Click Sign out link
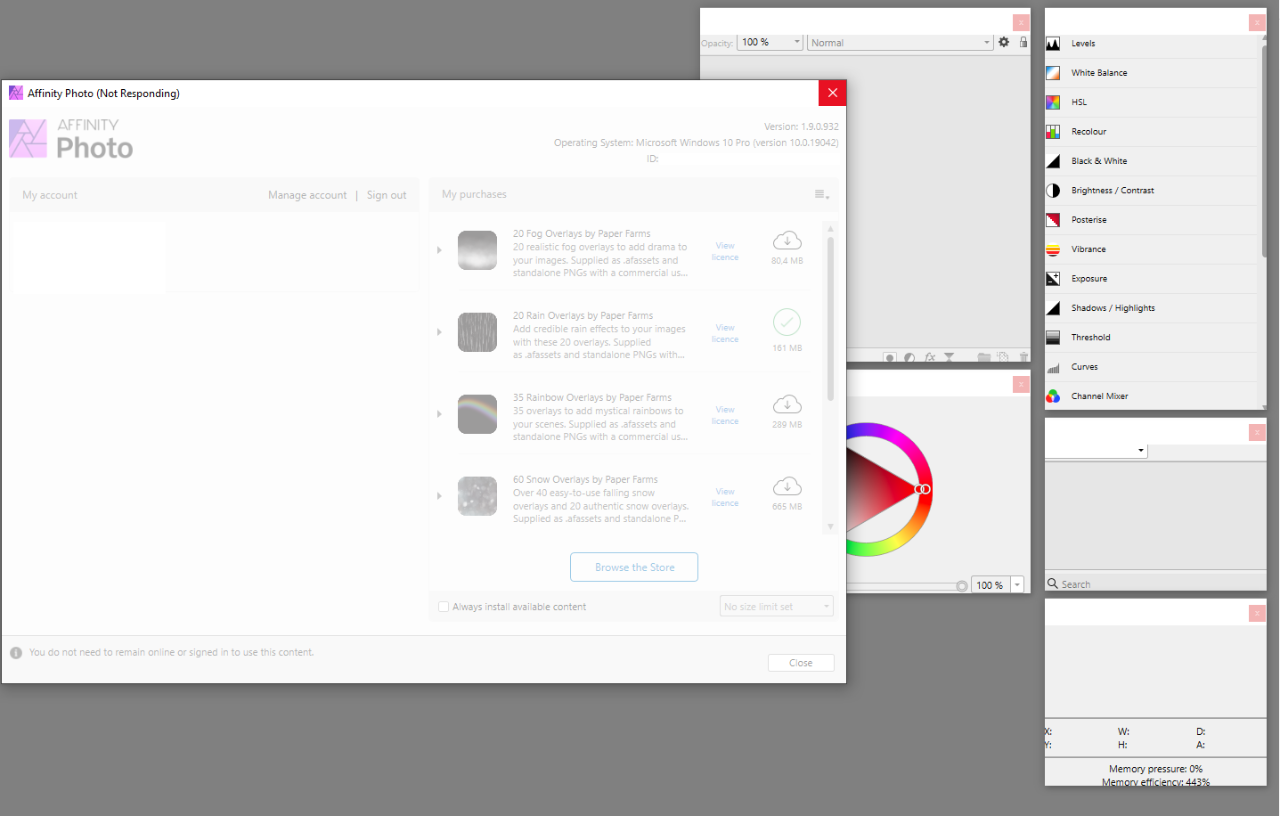Viewport: 1280px width, 816px height. click(386, 195)
